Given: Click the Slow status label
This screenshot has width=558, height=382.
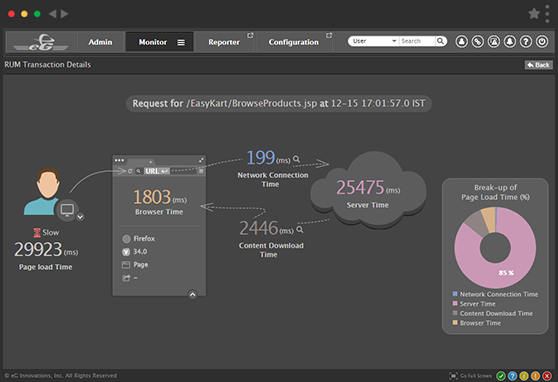Looking at the screenshot, I should pyautogui.click(x=51, y=232).
